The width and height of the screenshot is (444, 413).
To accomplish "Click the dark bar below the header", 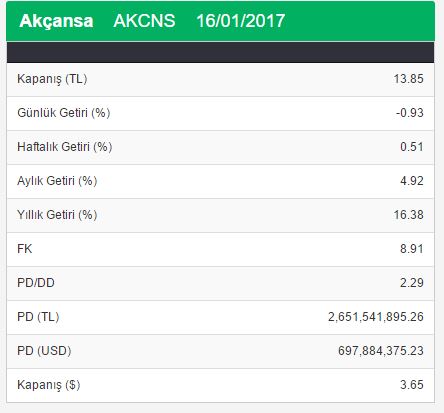I will click(221, 52).
